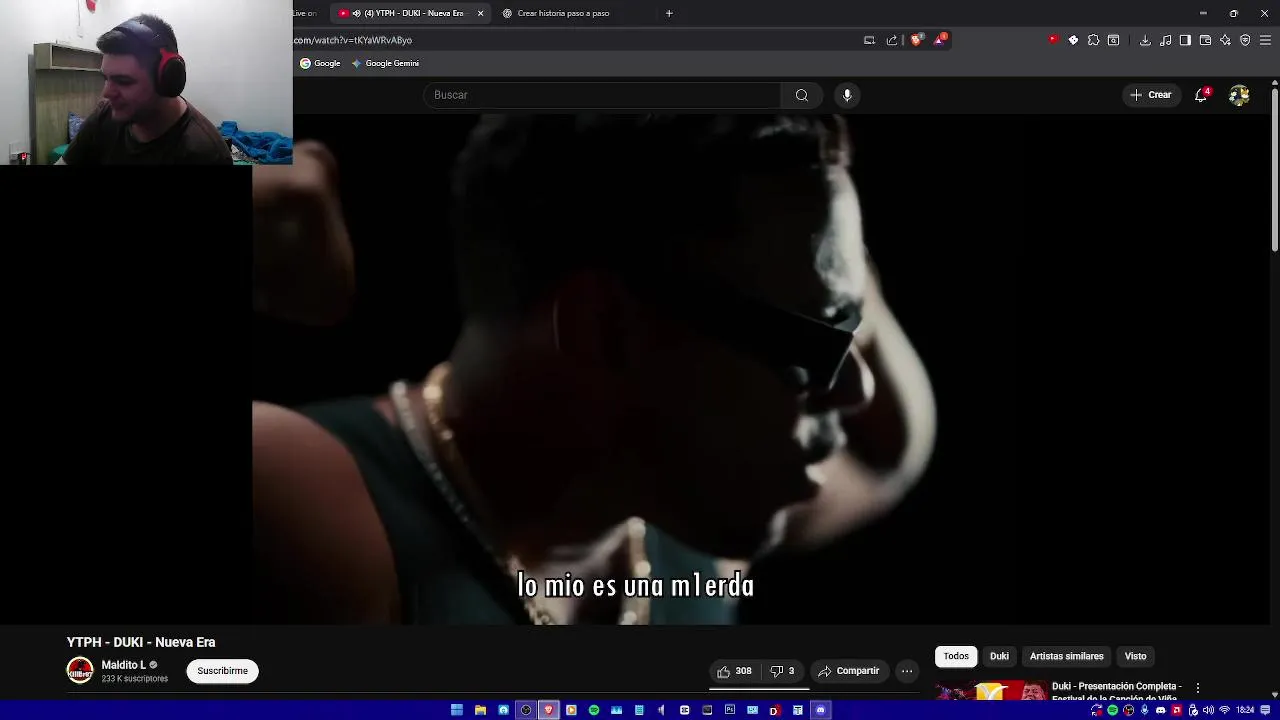Dislike the video with thumbs down
Image resolution: width=1280 pixels, height=720 pixels.
(782, 671)
